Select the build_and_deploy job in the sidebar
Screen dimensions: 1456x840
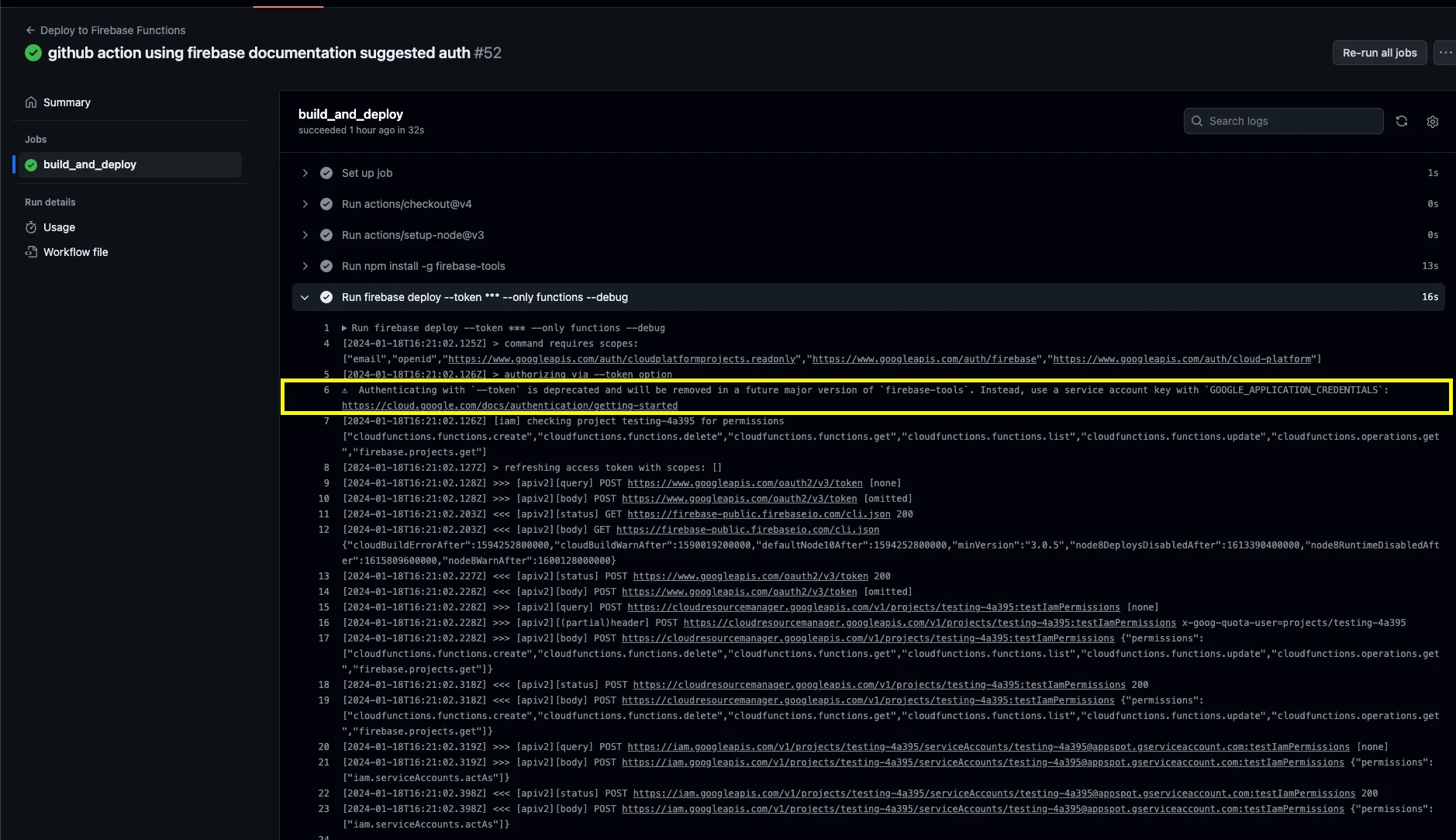coord(129,164)
